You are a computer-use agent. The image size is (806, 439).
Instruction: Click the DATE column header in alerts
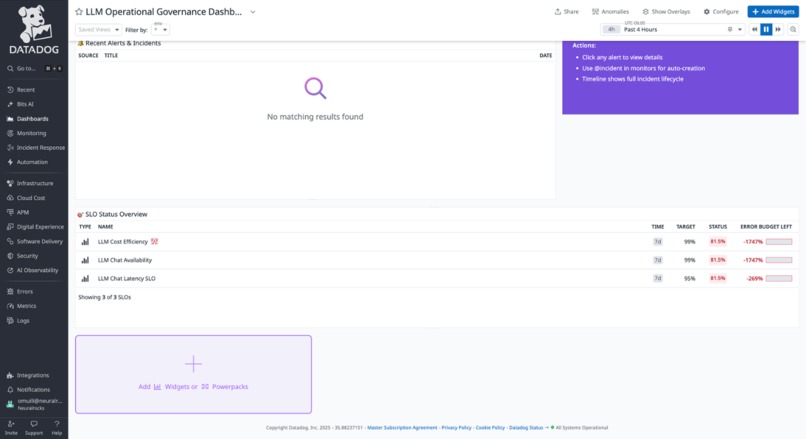545,56
